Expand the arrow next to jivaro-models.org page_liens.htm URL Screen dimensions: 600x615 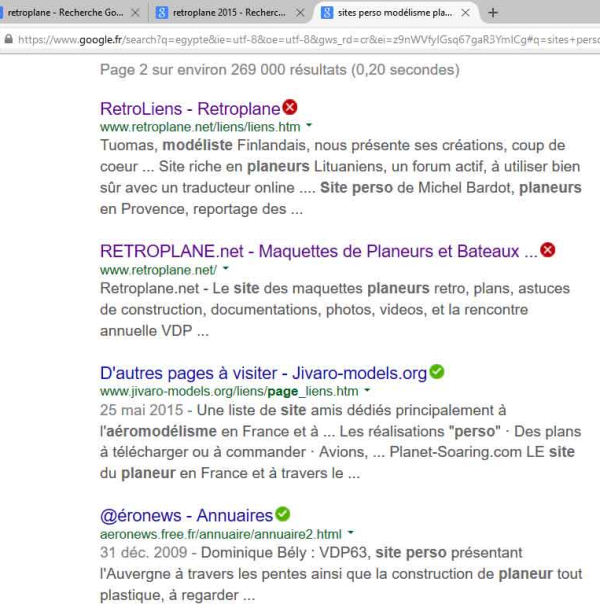click(367, 390)
